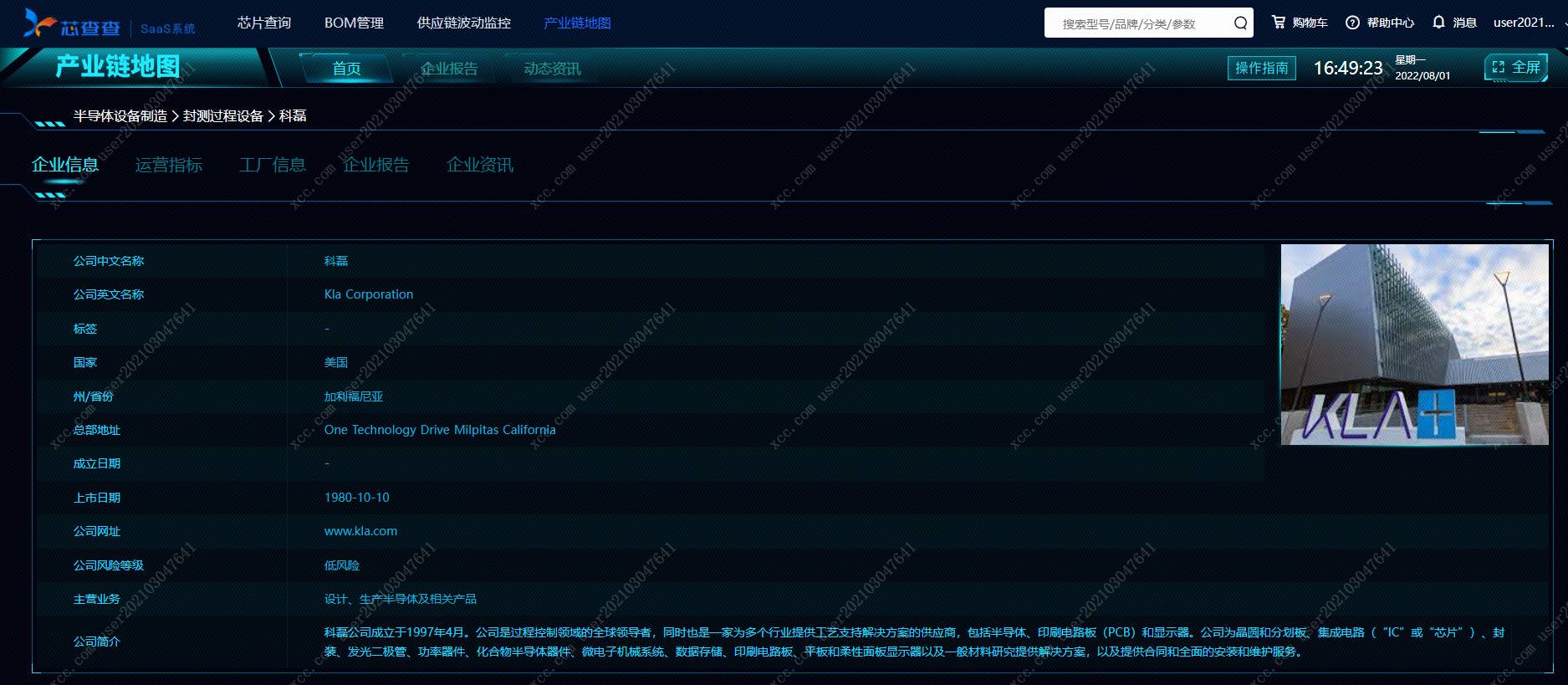Click 公司风险等级 label
The image size is (1568, 685).
(109, 565)
